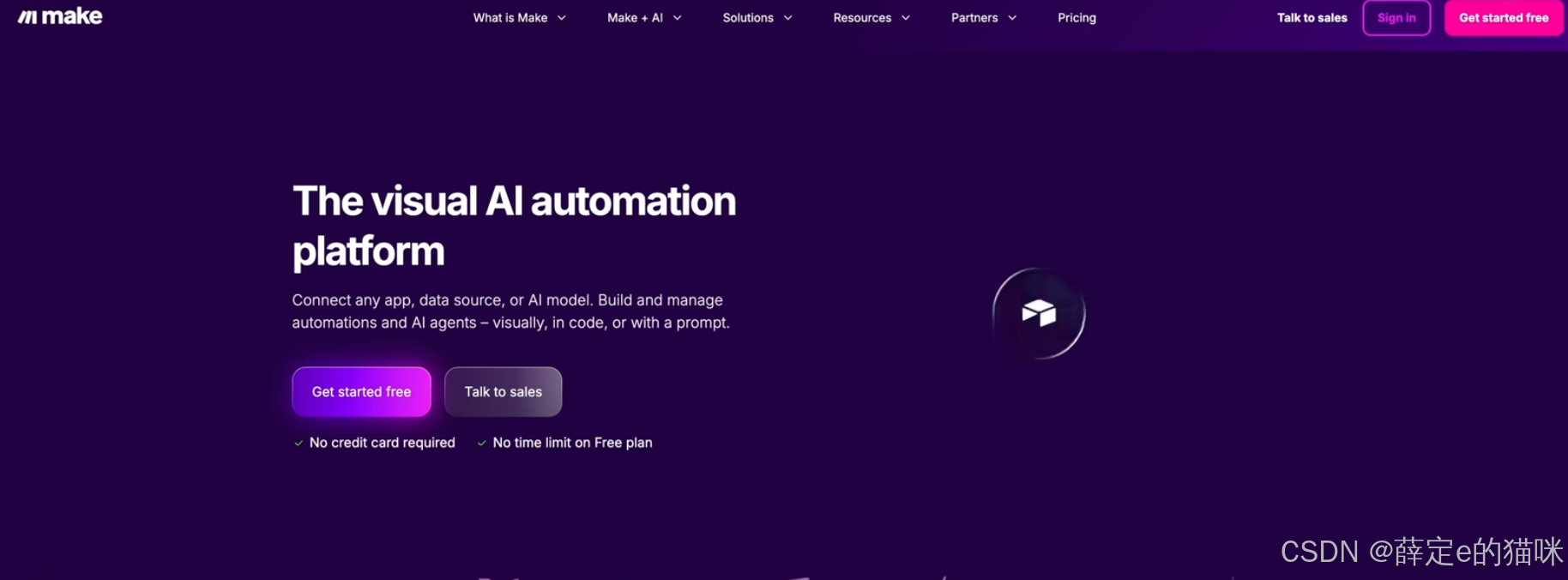
Task: Click the Airtable app icon circle
Action: pos(1039,313)
